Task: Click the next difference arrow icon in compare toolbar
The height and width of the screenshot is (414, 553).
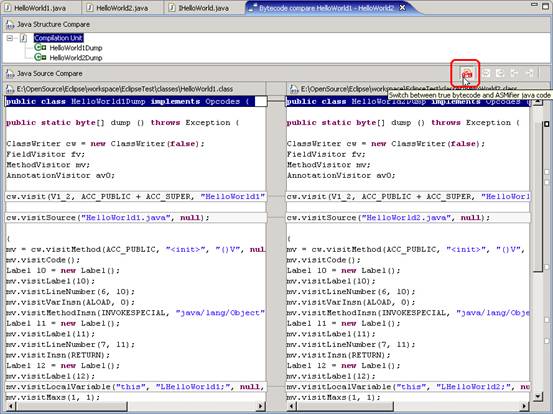Action: [x=529, y=73]
